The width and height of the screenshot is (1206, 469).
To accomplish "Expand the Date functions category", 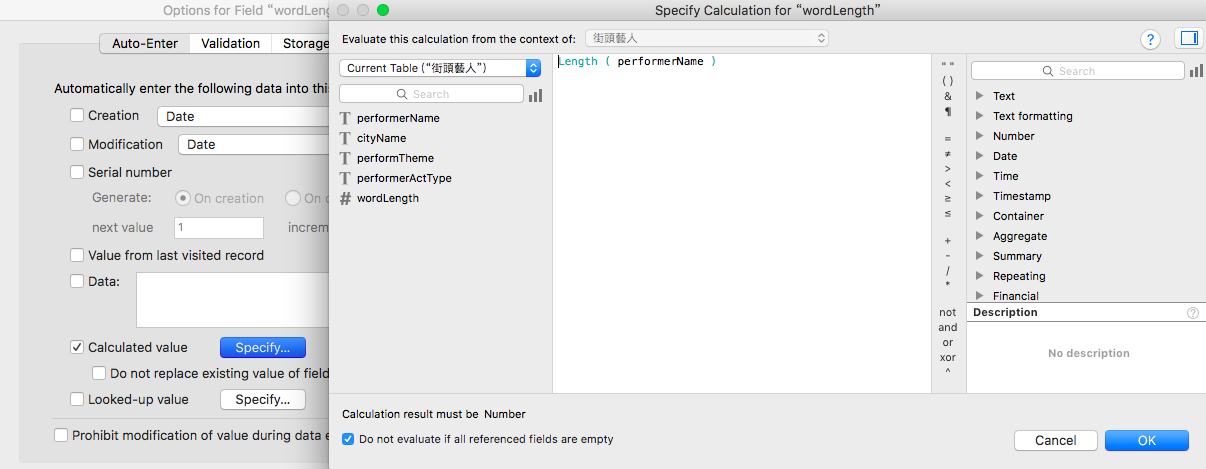I will [980, 156].
